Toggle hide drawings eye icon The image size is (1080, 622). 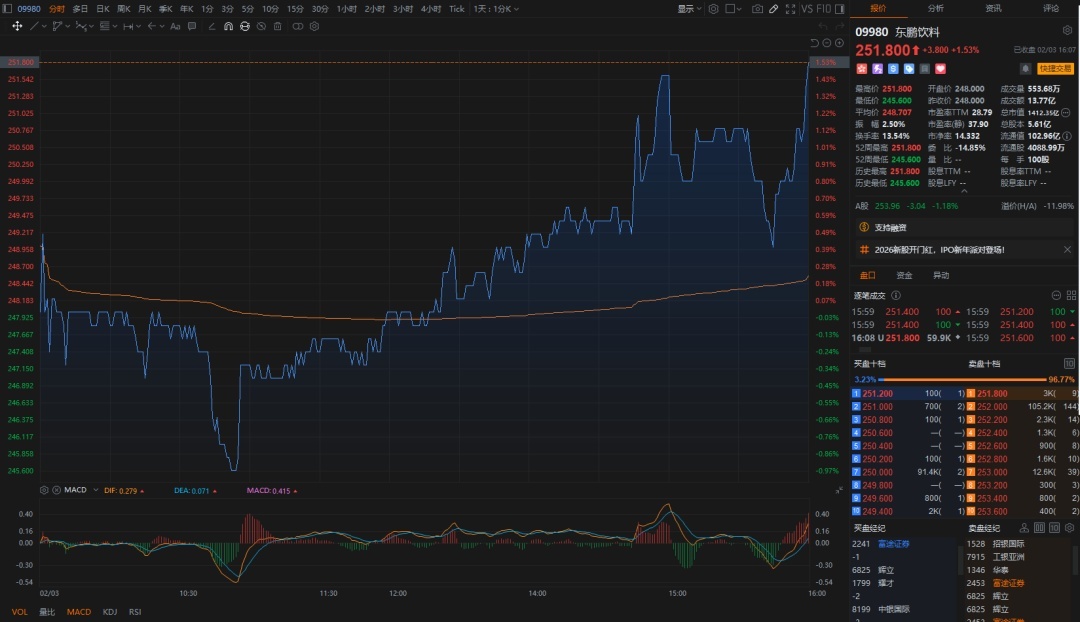(262, 26)
